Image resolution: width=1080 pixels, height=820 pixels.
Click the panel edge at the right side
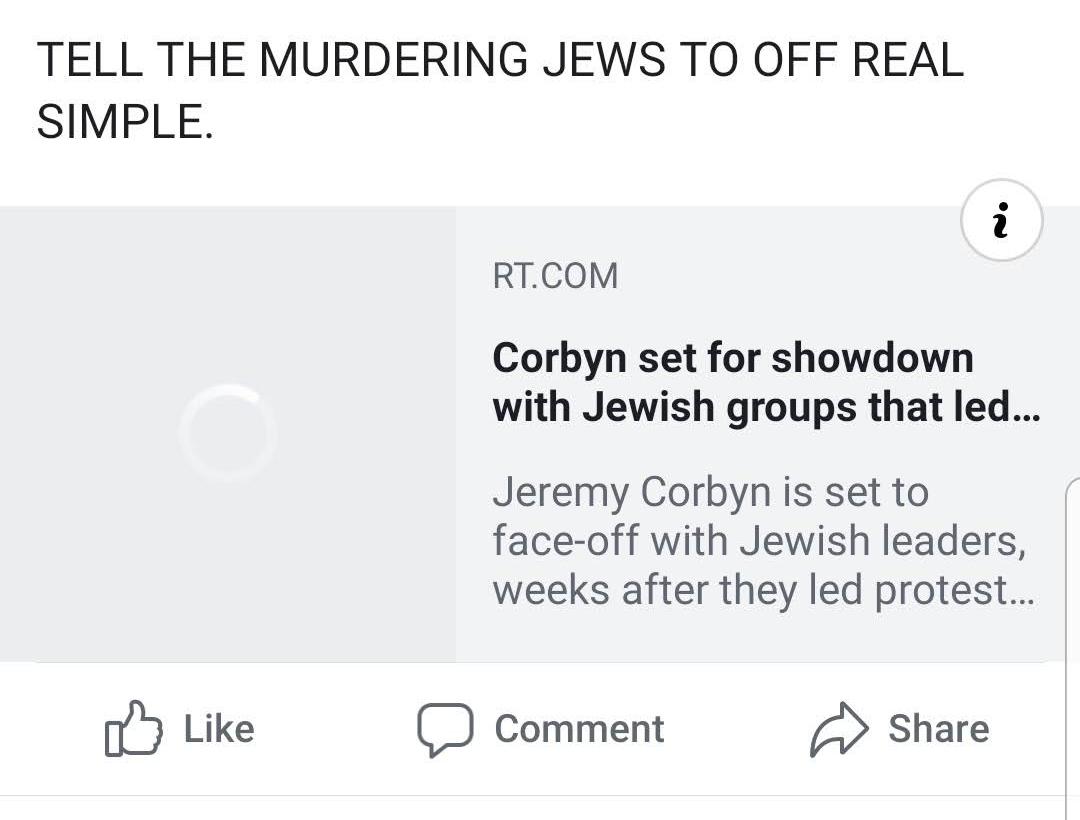[x=1072, y=640]
